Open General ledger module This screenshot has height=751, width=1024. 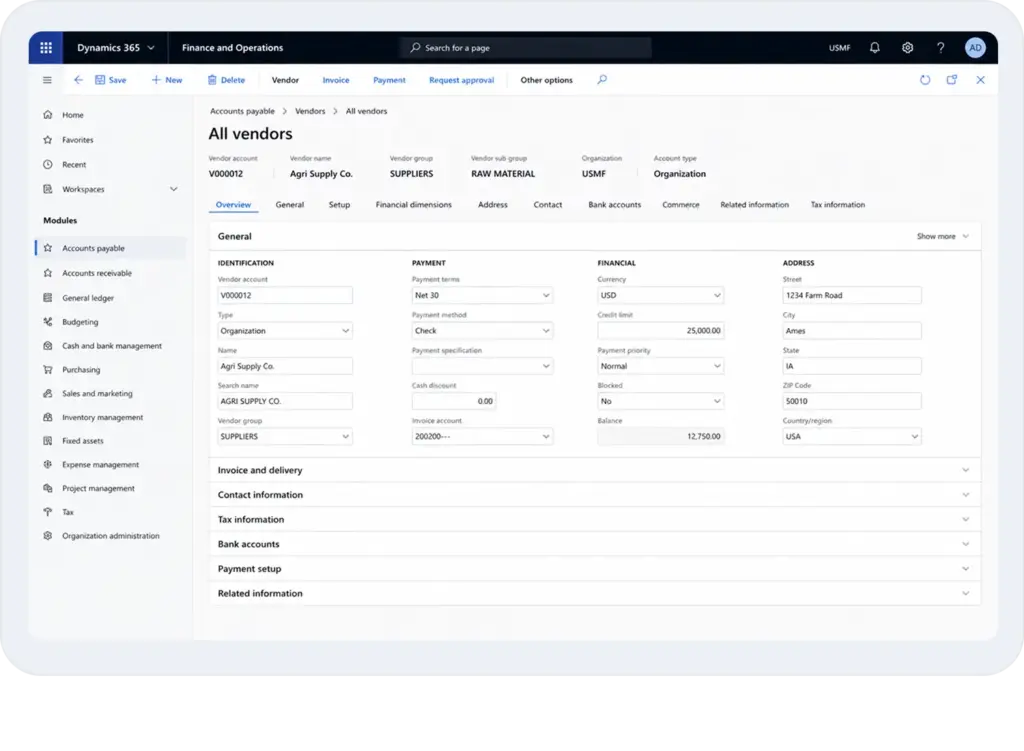88,298
